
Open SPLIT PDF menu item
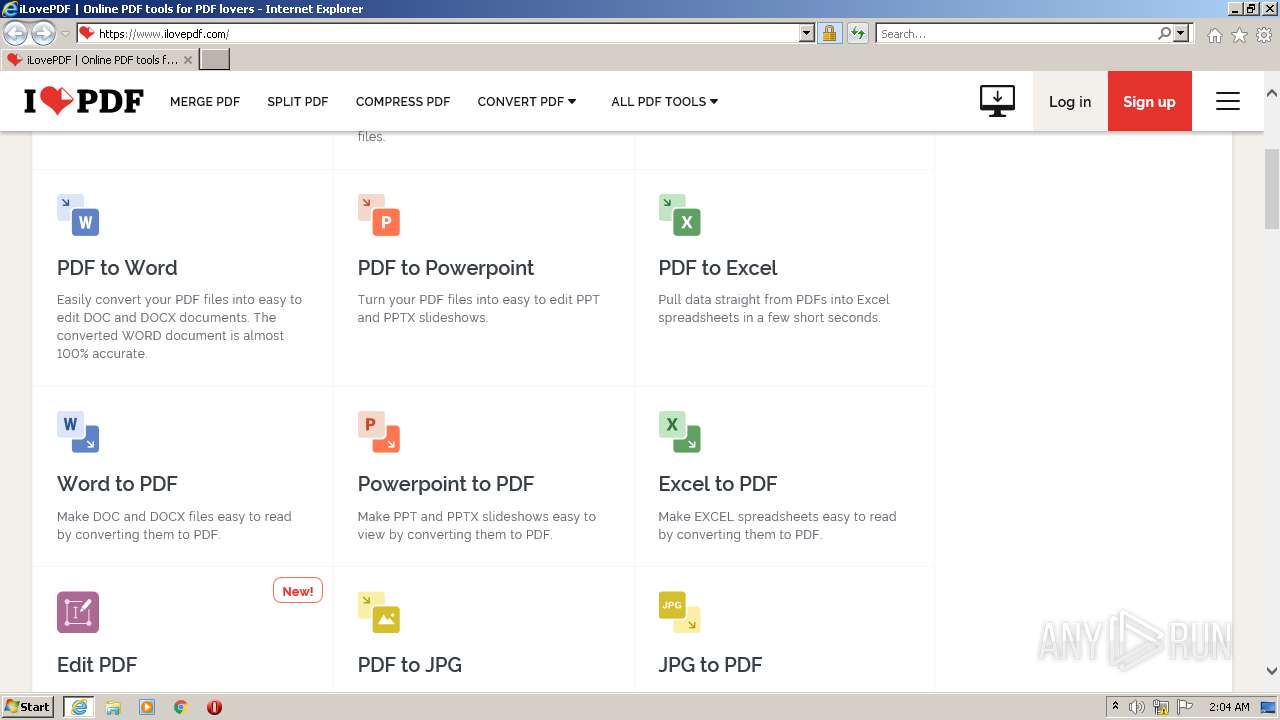(x=298, y=102)
